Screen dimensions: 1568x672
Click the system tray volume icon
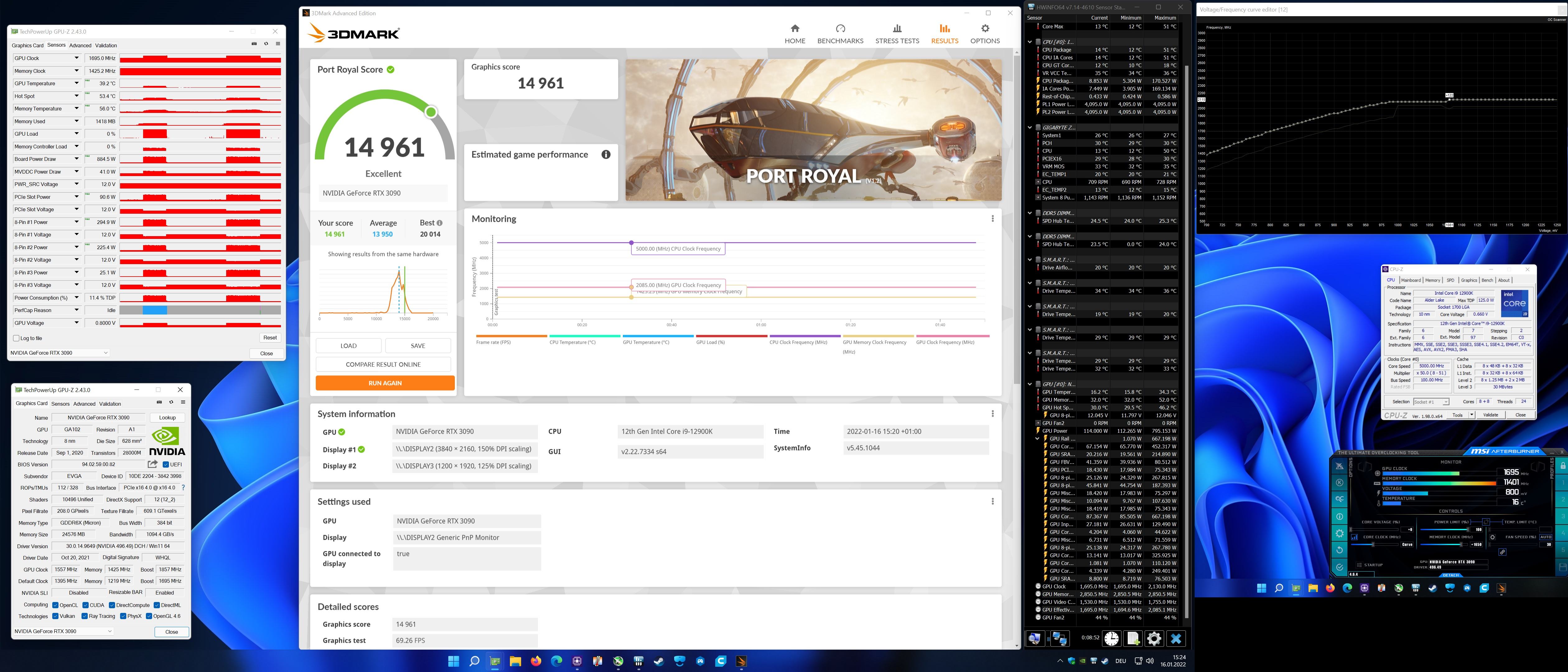(1150, 660)
